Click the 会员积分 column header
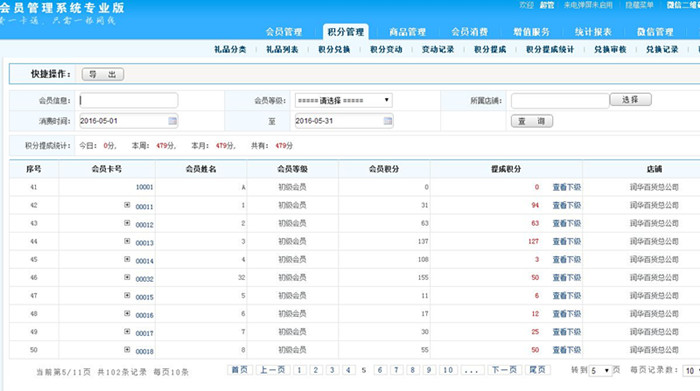 pyautogui.click(x=384, y=169)
